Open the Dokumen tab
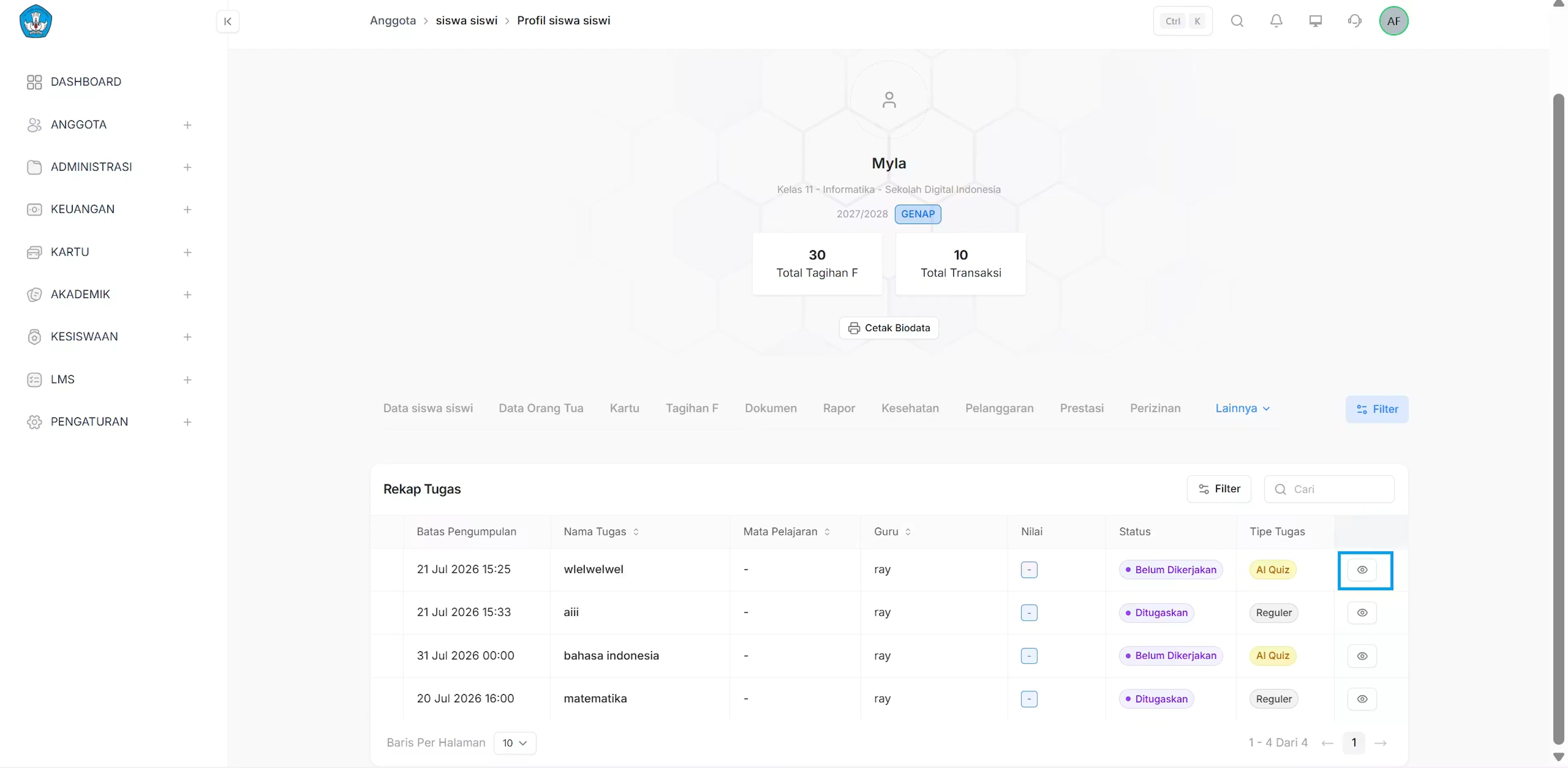 [x=771, y=408]
